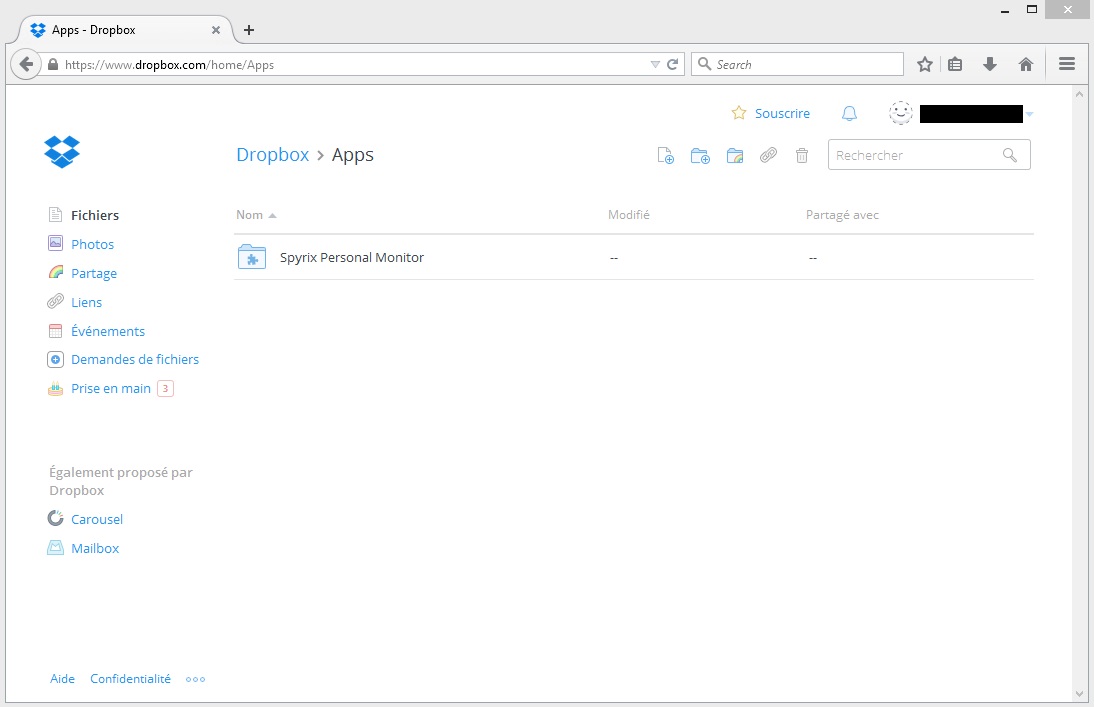Open the browser hamburger menu
1094x707 pixels.
(1067, 64)
